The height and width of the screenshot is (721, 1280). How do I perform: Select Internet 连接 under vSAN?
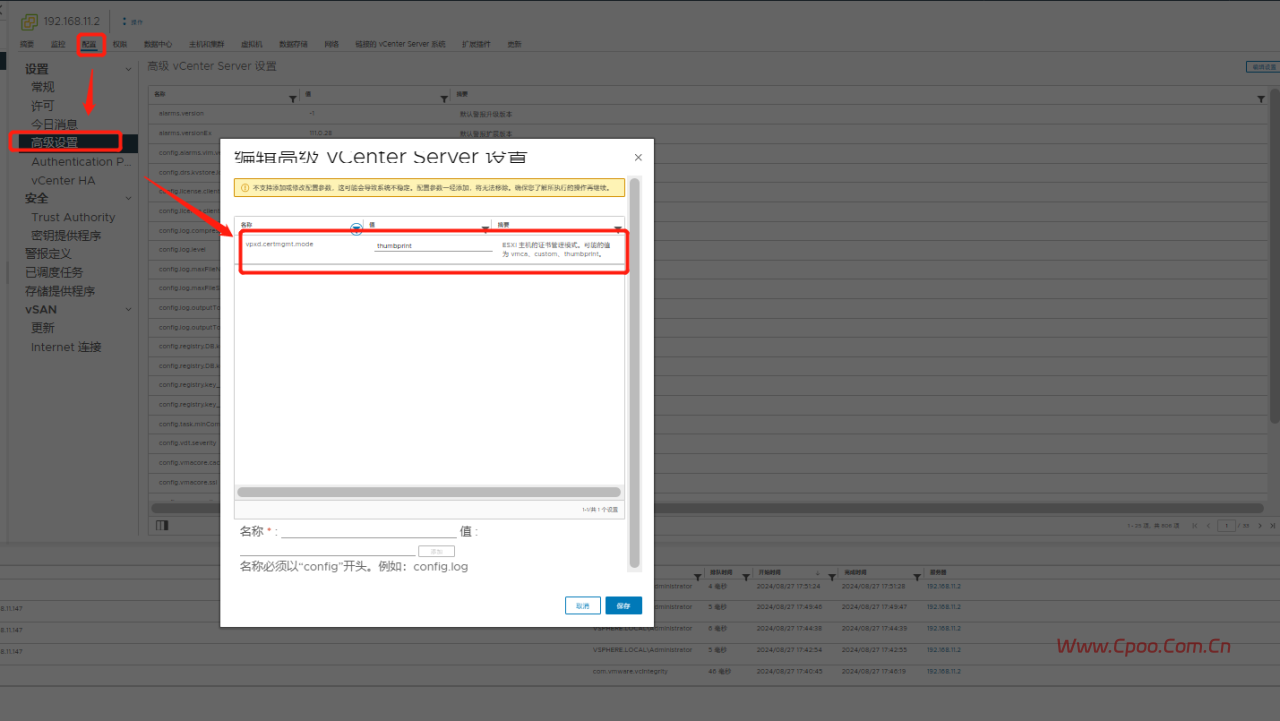pos(66,347)
